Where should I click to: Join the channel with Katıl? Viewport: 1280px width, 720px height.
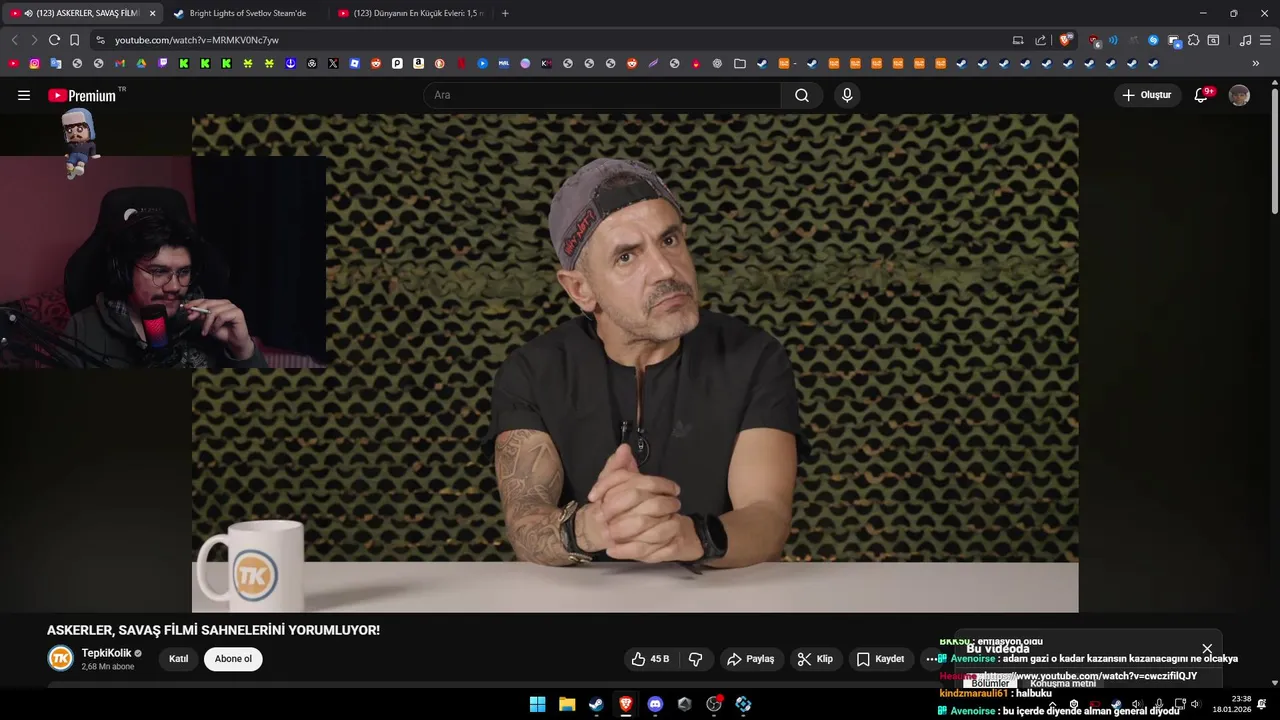179,659
